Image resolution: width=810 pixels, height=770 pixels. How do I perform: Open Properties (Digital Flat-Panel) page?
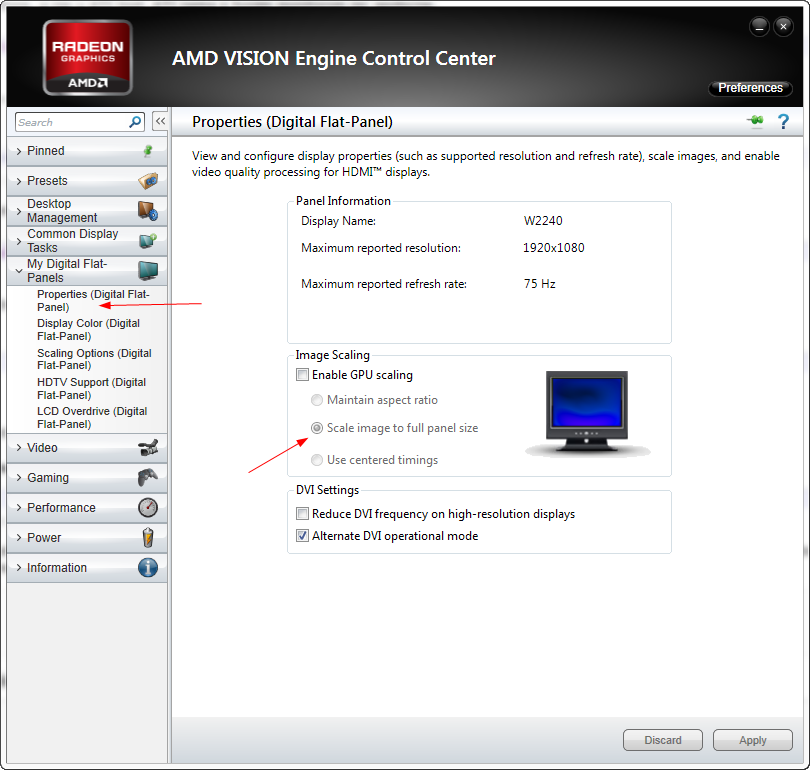(x=93, y=301)
